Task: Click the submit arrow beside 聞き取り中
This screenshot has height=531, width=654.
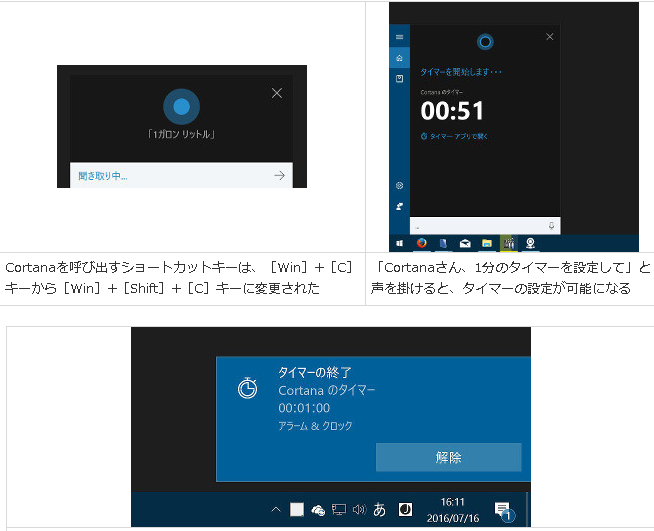Action: pyautogui.click(x=279, y=176)
